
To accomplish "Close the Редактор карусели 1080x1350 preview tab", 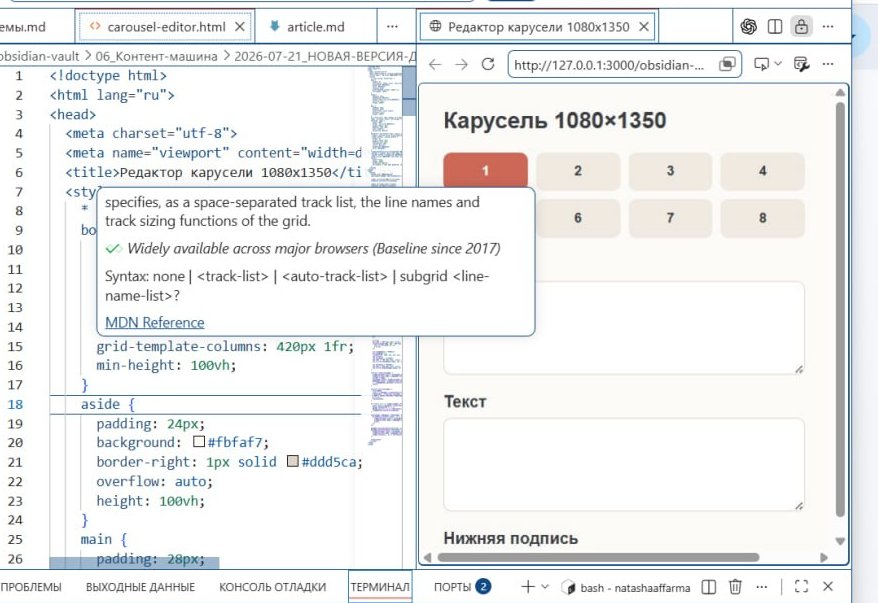I will coord(644,27).
